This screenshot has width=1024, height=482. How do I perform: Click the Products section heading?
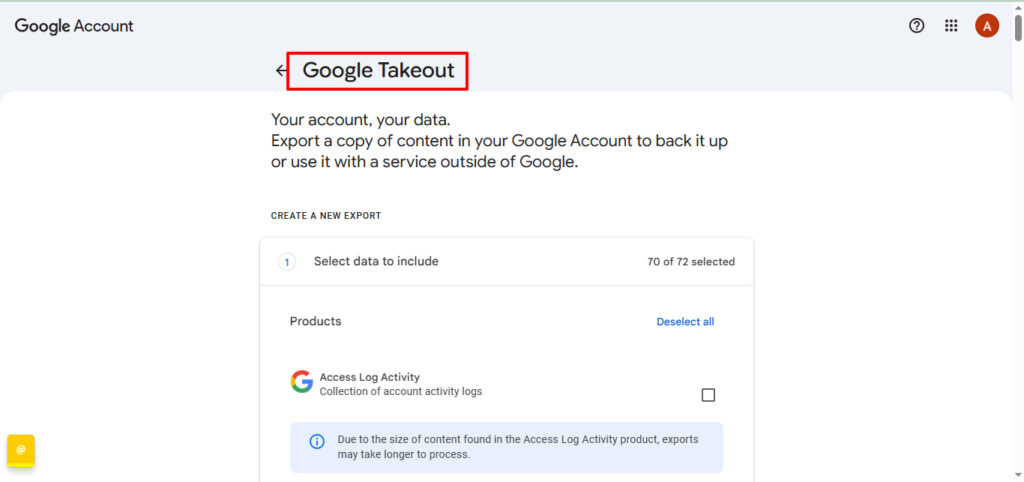(x=315, y=321)
